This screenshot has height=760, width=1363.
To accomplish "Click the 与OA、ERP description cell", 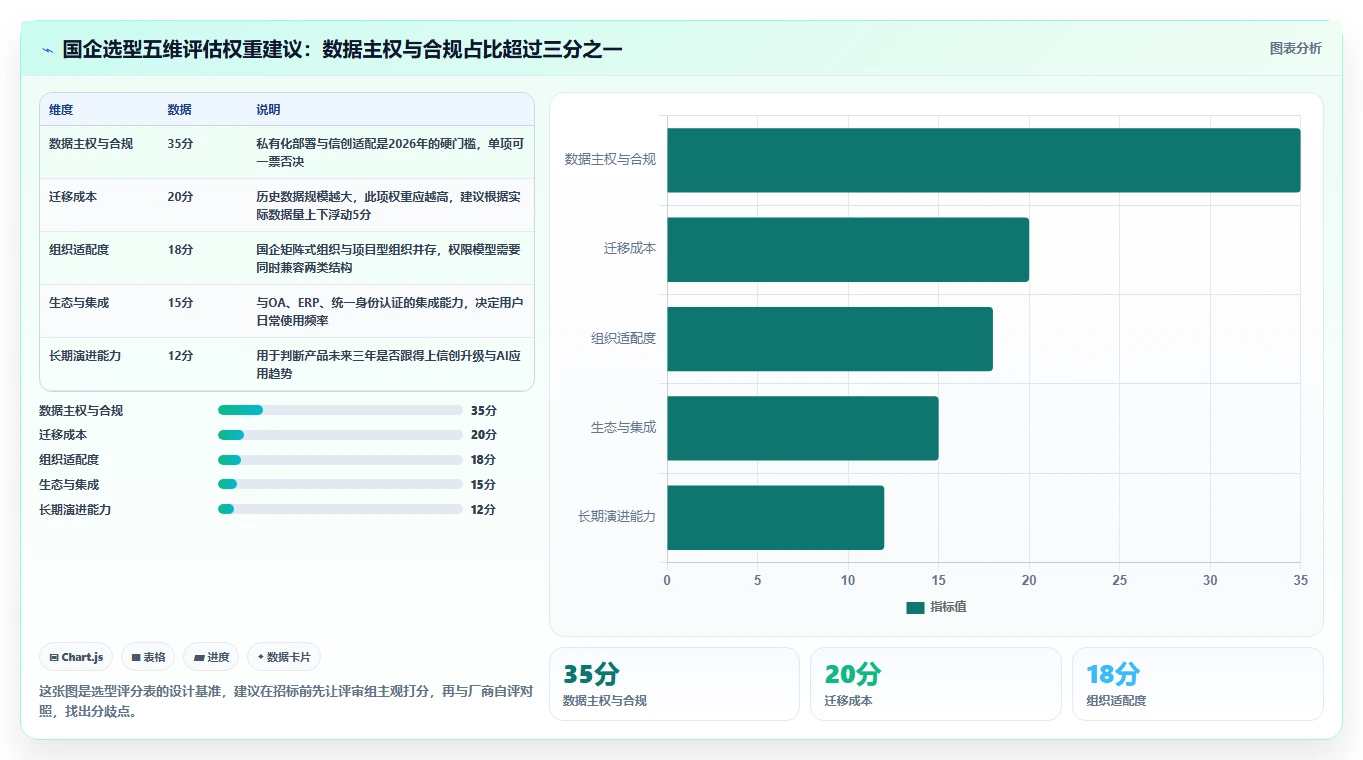I will [390, 312].
